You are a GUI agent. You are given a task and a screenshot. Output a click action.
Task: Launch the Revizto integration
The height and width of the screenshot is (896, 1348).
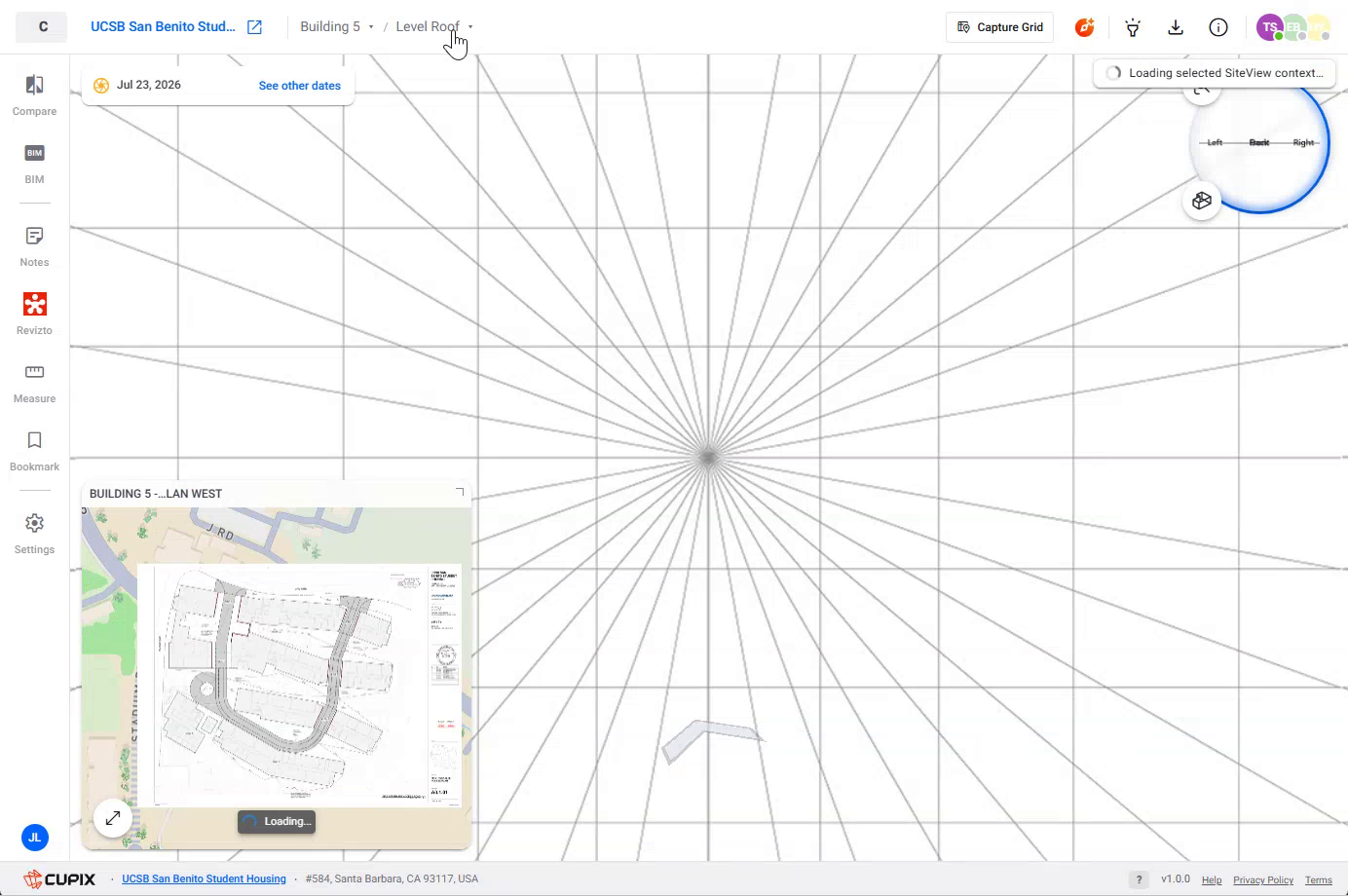click(x=34, y=315)
